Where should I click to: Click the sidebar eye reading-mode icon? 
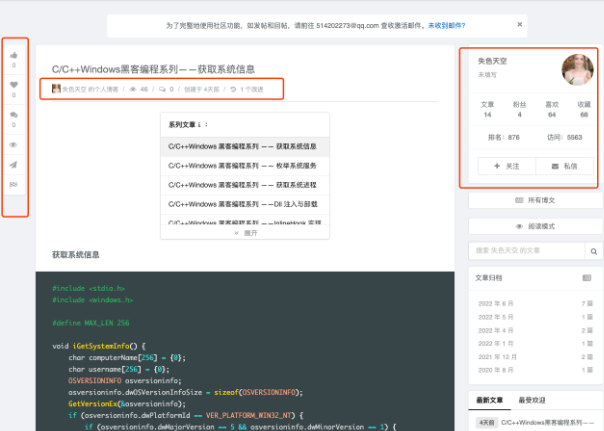[13, 145]
